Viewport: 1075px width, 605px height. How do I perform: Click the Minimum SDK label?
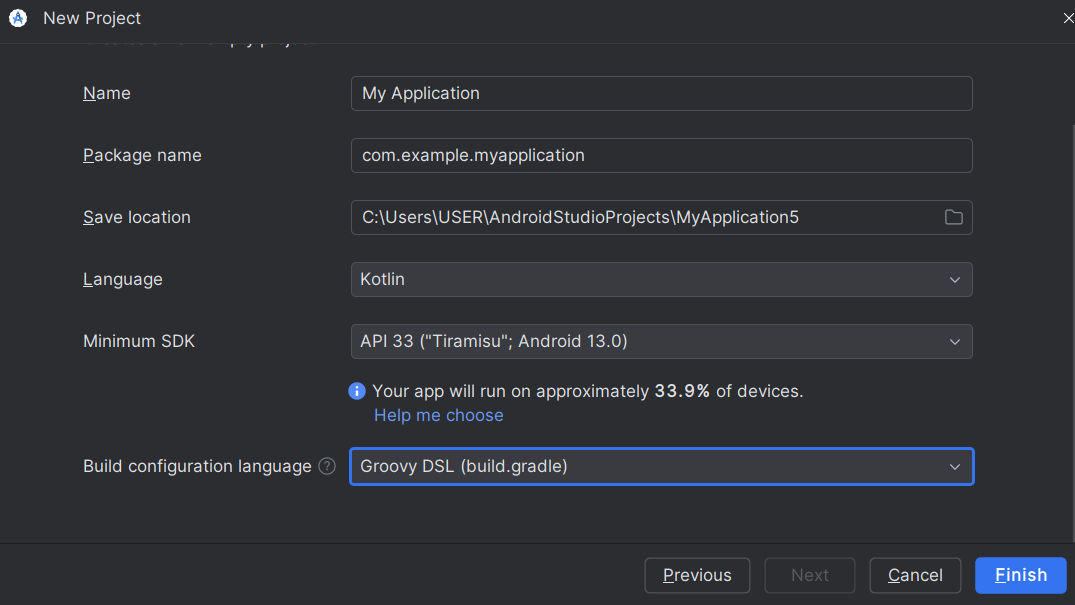(139, 342)
